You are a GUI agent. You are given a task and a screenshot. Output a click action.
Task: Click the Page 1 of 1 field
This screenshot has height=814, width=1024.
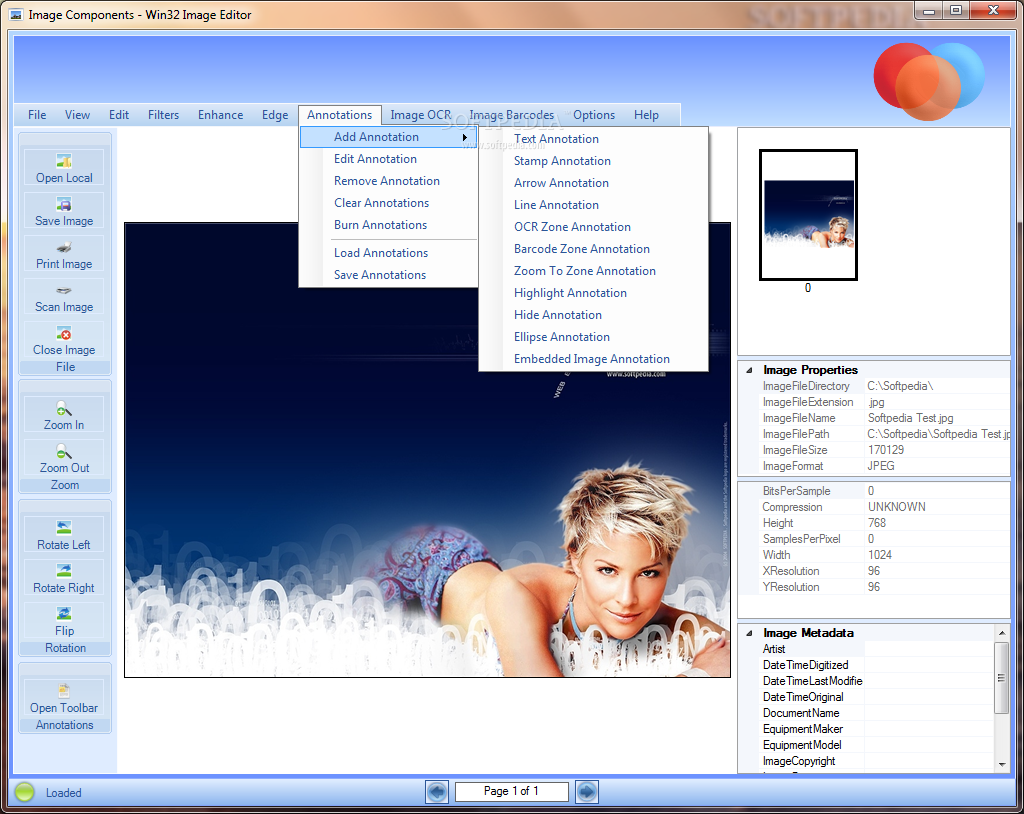coord(511,791)
